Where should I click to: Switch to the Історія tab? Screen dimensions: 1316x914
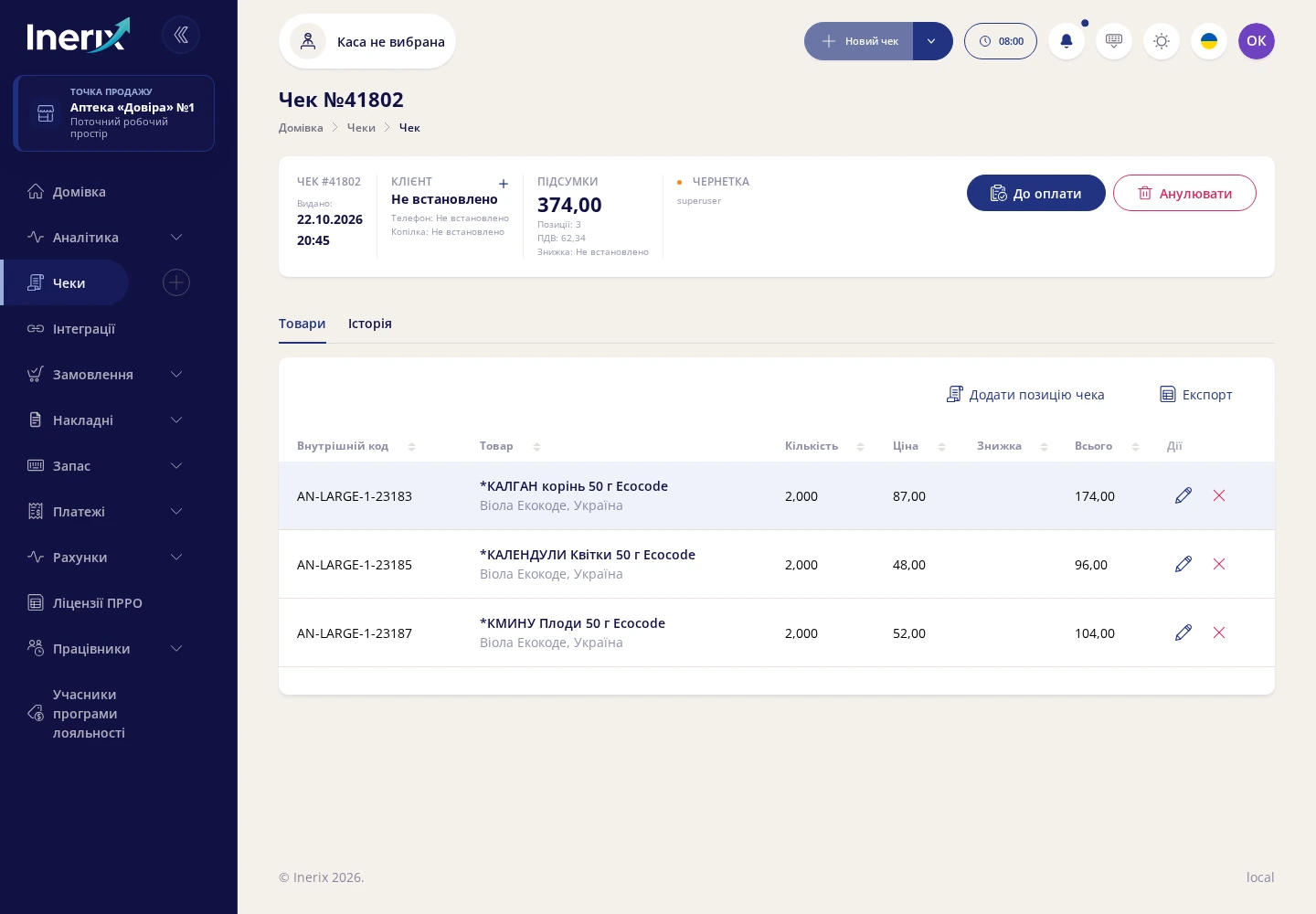tap(370, 324)
